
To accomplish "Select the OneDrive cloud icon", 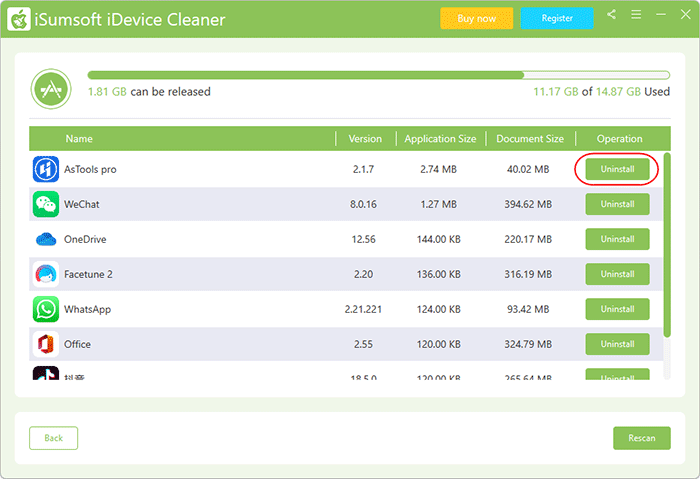I will [x=46, y=239].
